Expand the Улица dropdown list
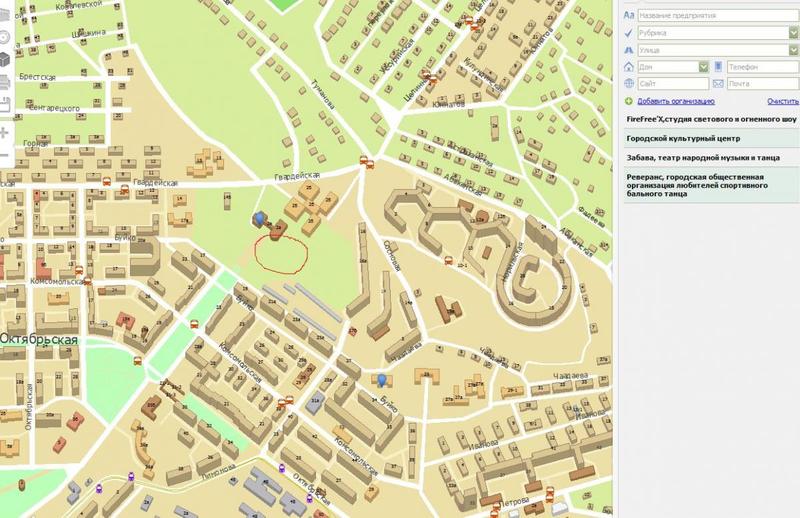Viewport: 800px width, 518px height. pos(793,50)
